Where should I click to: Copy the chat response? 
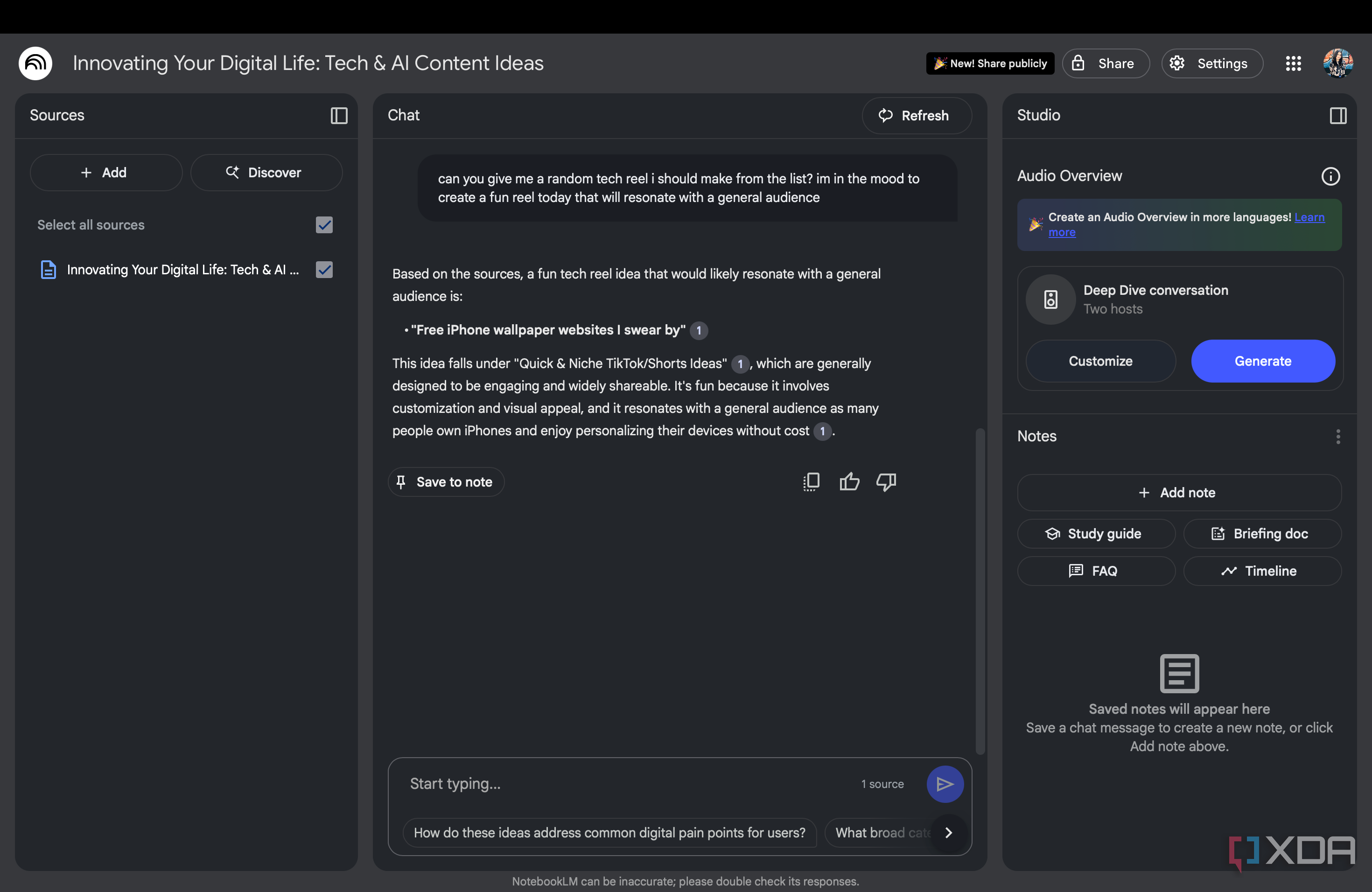click(x=811, y=482)
